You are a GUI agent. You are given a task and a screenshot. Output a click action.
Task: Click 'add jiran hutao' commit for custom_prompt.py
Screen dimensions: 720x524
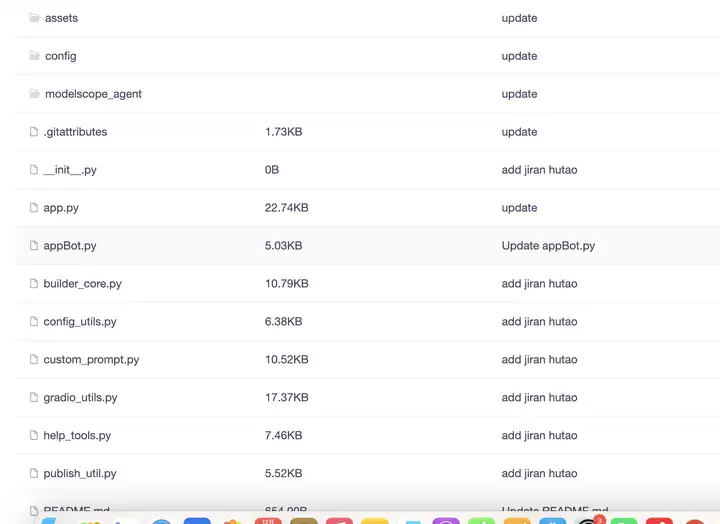540,360
